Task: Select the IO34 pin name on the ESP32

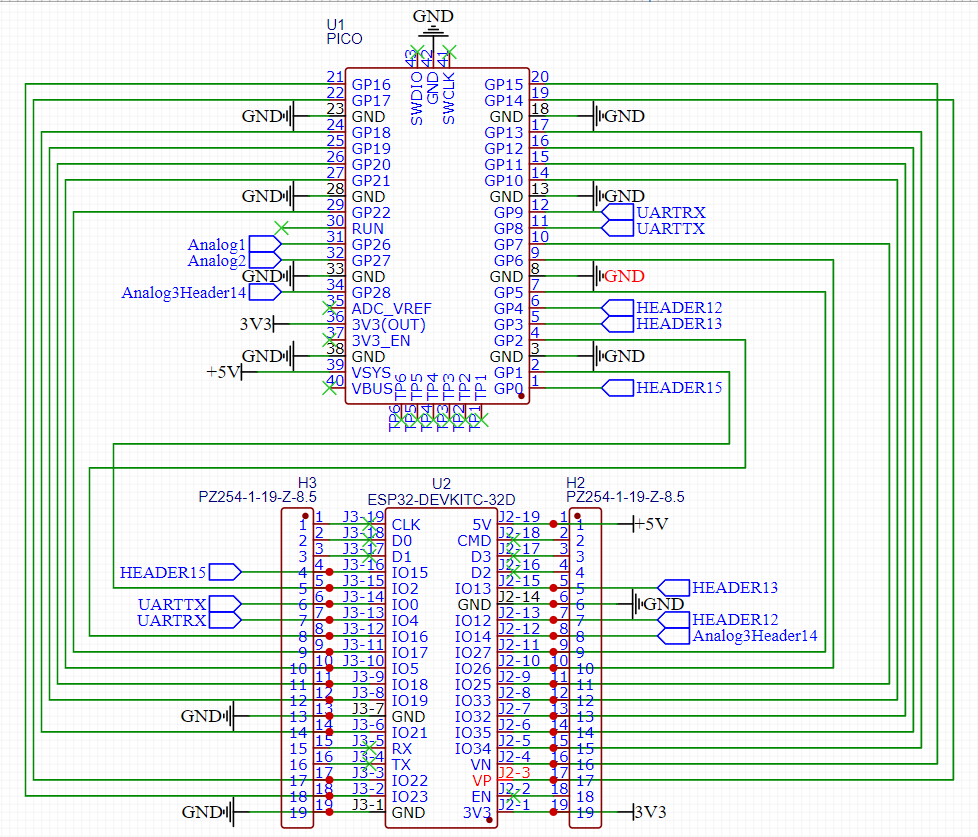Action: 473,748
